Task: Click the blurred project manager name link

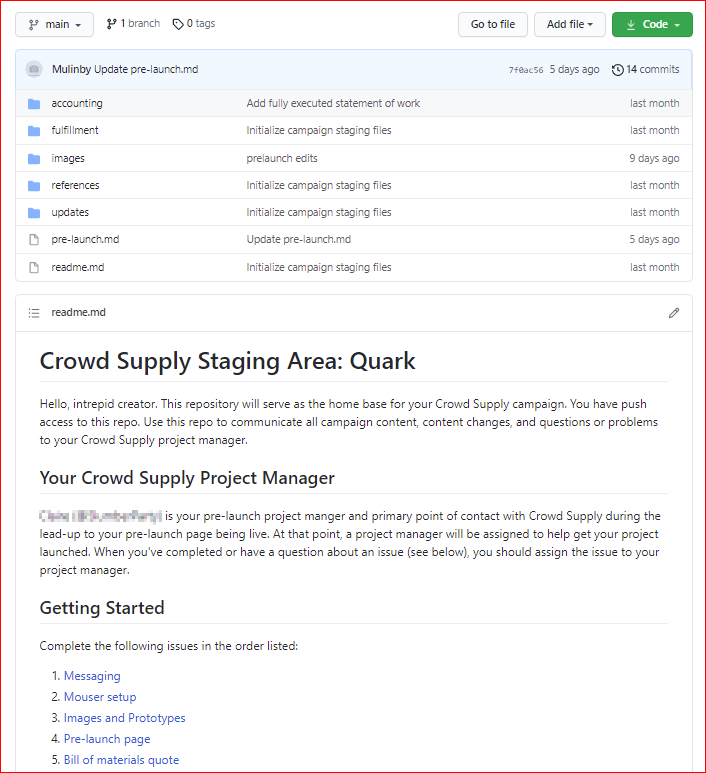Action: [101, 516]
